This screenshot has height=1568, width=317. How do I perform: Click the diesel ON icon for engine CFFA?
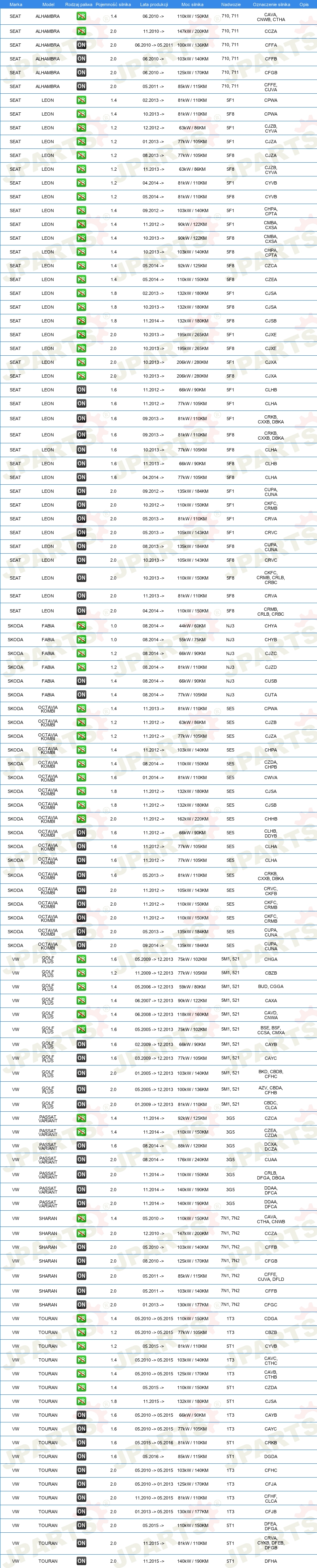point(81,45)
